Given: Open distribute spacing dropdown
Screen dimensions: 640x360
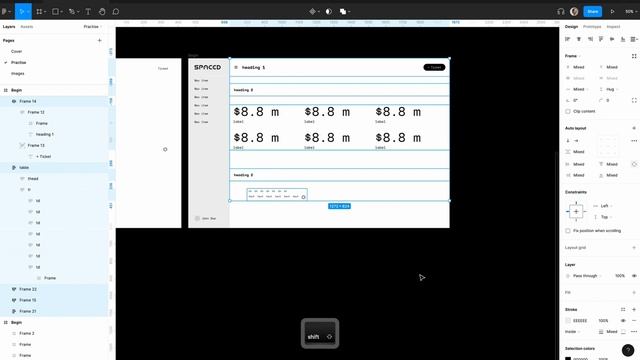Looking at the screenshot, I should pyautogui.click(x=634, y=39).
